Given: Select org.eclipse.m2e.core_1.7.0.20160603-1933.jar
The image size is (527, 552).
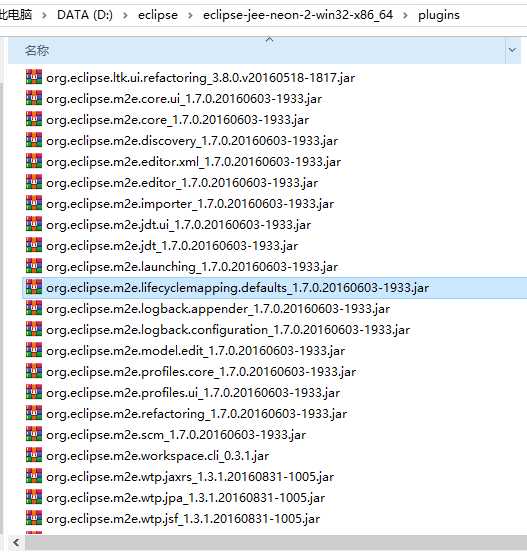Looking at the screenshot, I should (177, 120).
